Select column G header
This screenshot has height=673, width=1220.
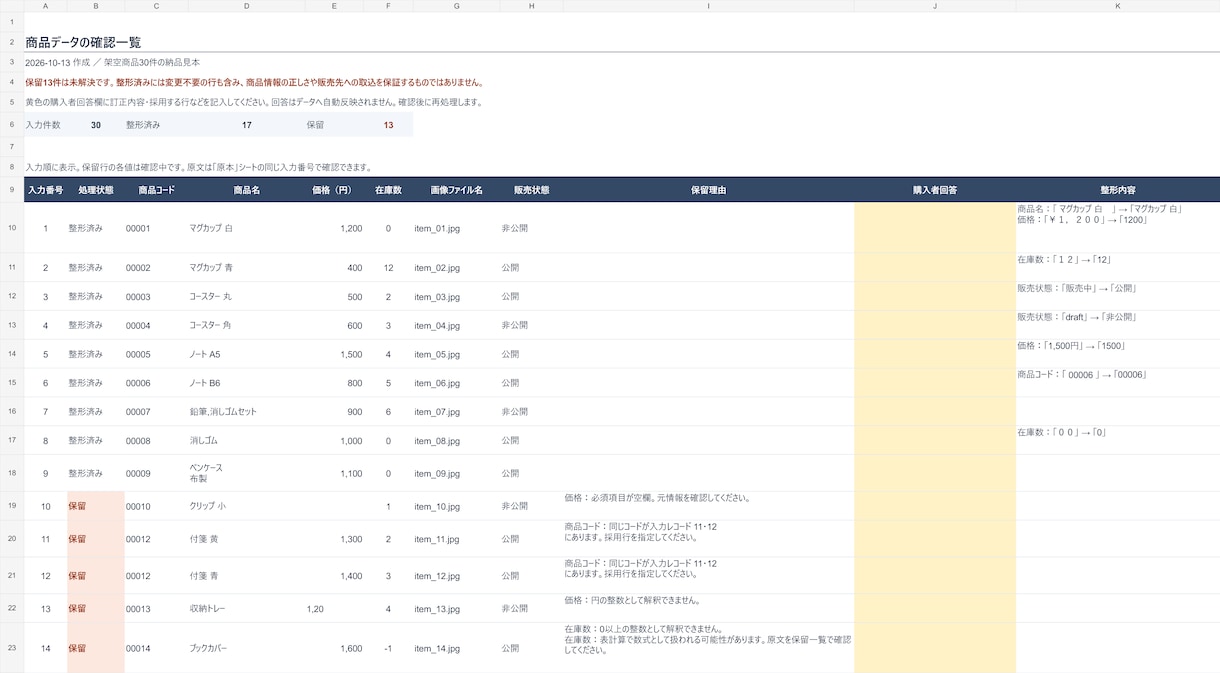click(x=456, y=6)
